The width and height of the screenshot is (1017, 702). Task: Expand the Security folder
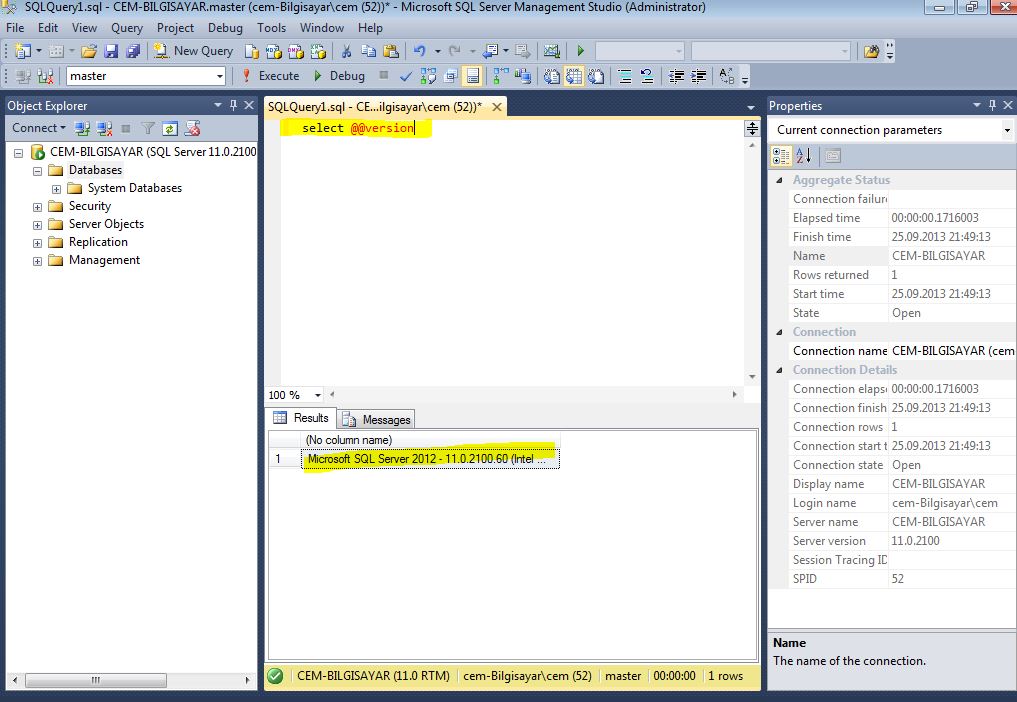[x=37, y=208]
